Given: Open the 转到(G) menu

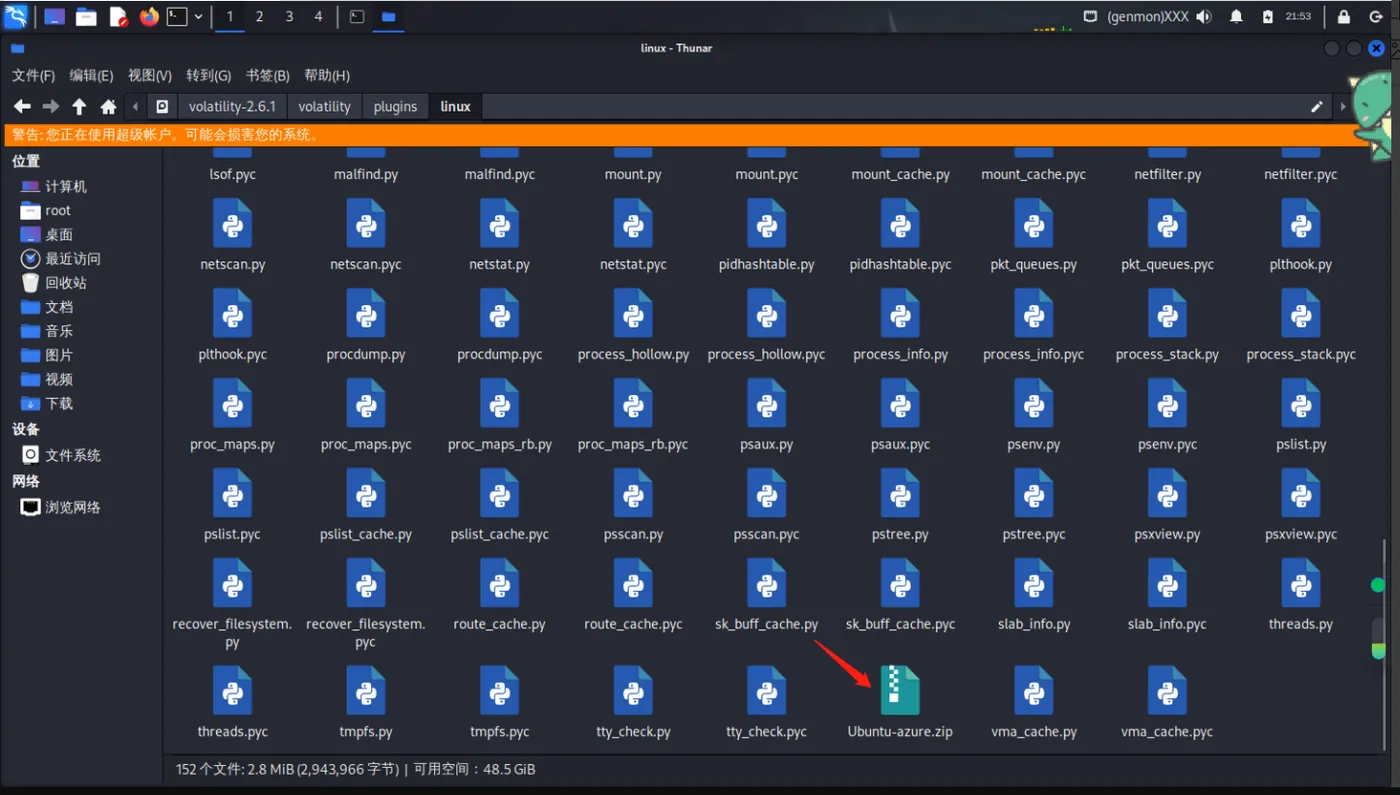Looking at the screenshot, I should 208,75.
